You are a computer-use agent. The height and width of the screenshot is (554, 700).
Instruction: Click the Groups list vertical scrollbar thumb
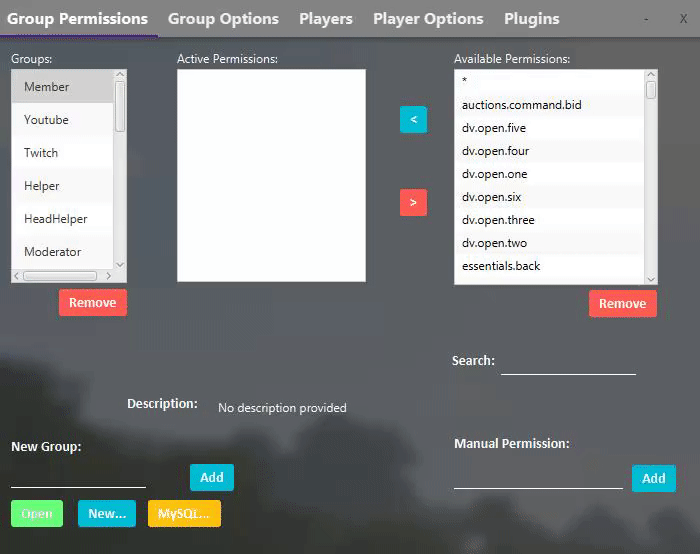tap(120, 106)
